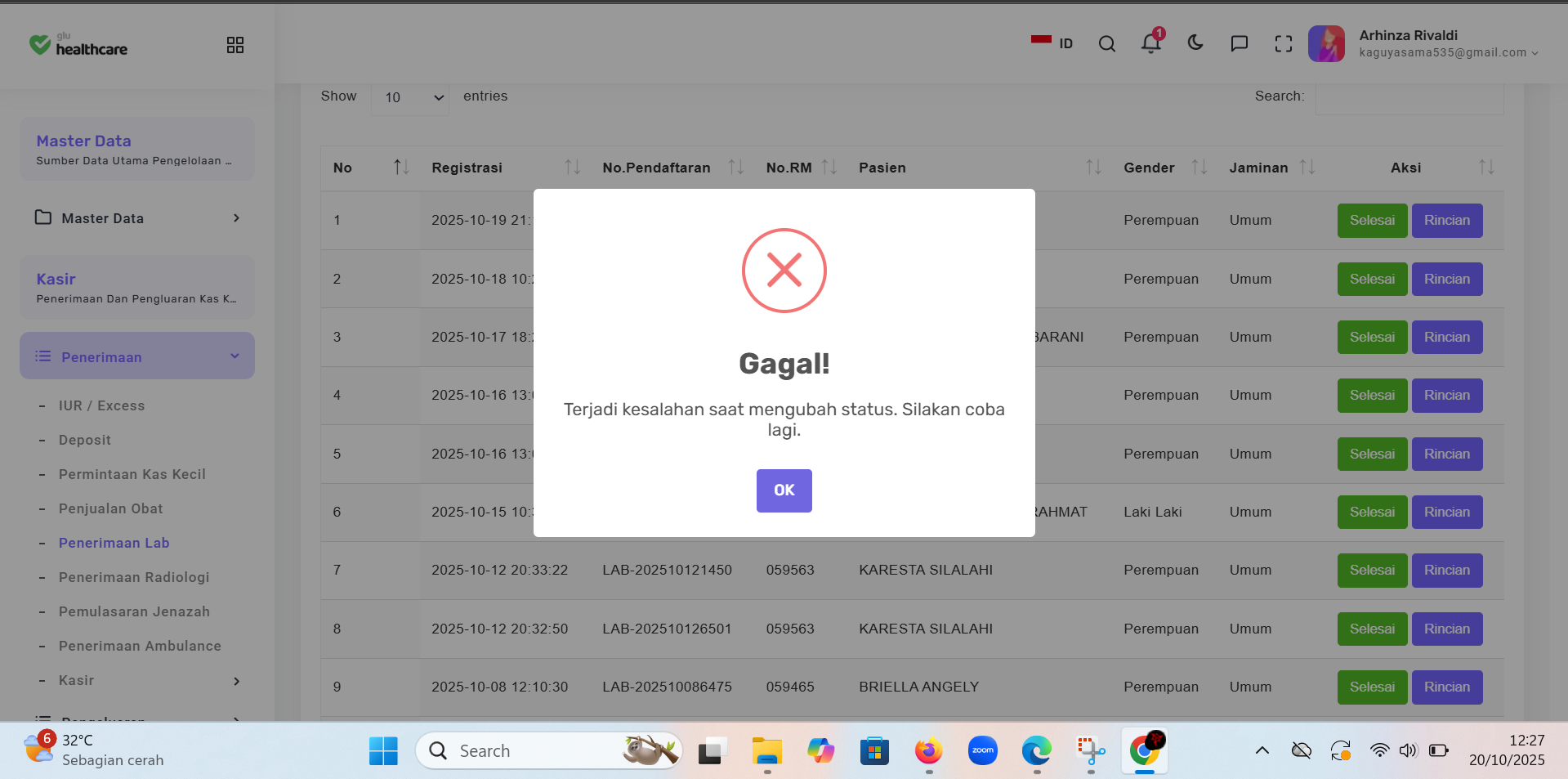Image resolution: width=1568 pixels, height=779 pixels.
Task: Focus the table Search input field
Action: click(1409, 96)
